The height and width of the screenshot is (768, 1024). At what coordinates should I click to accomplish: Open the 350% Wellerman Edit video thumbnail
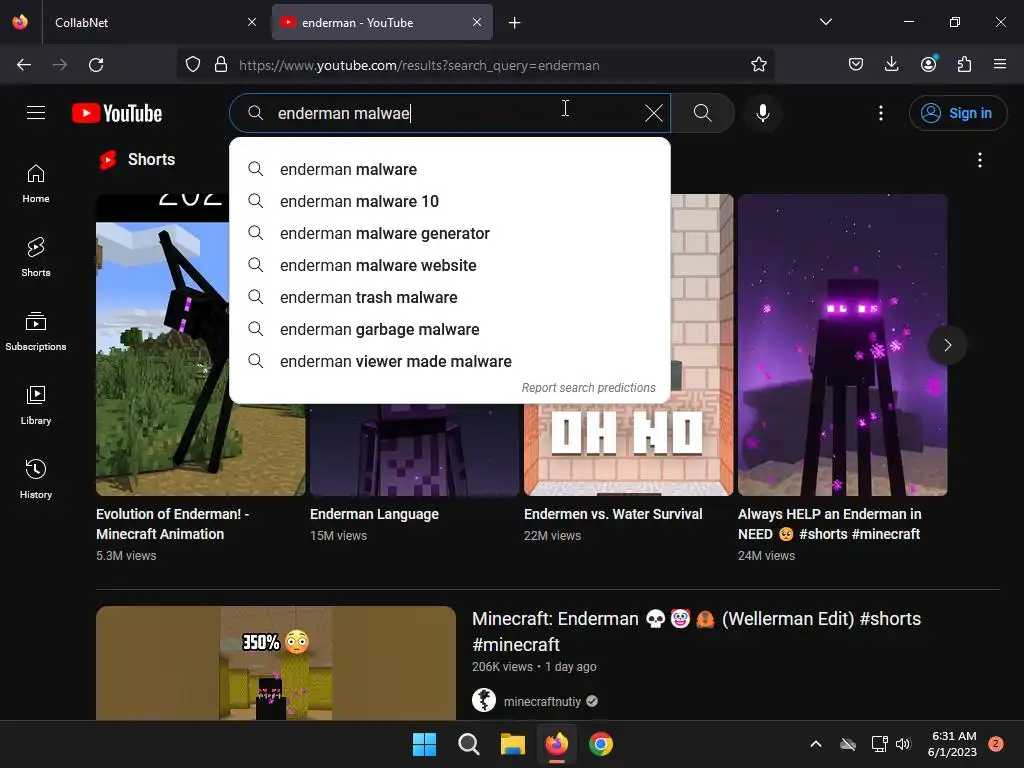coord(276,663)
